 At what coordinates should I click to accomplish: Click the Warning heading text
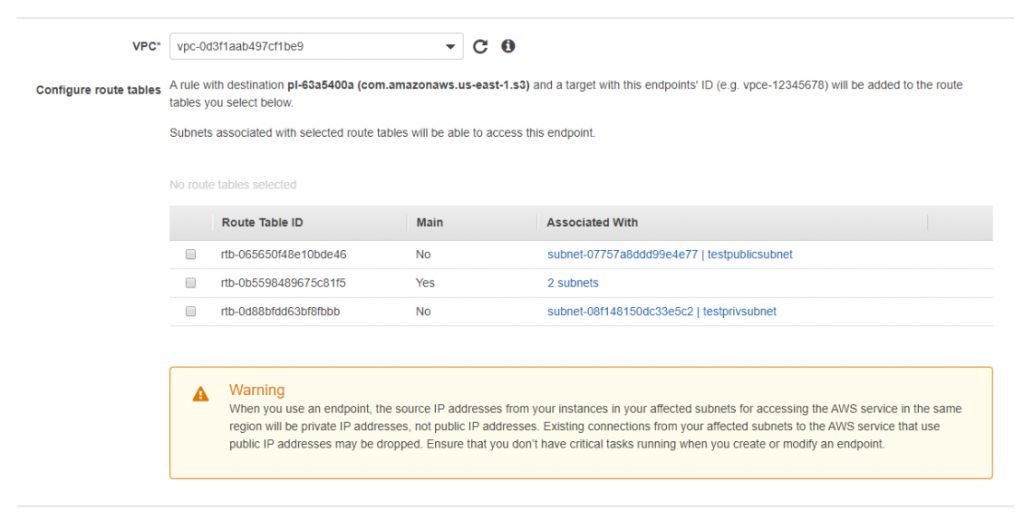point(257,390)
